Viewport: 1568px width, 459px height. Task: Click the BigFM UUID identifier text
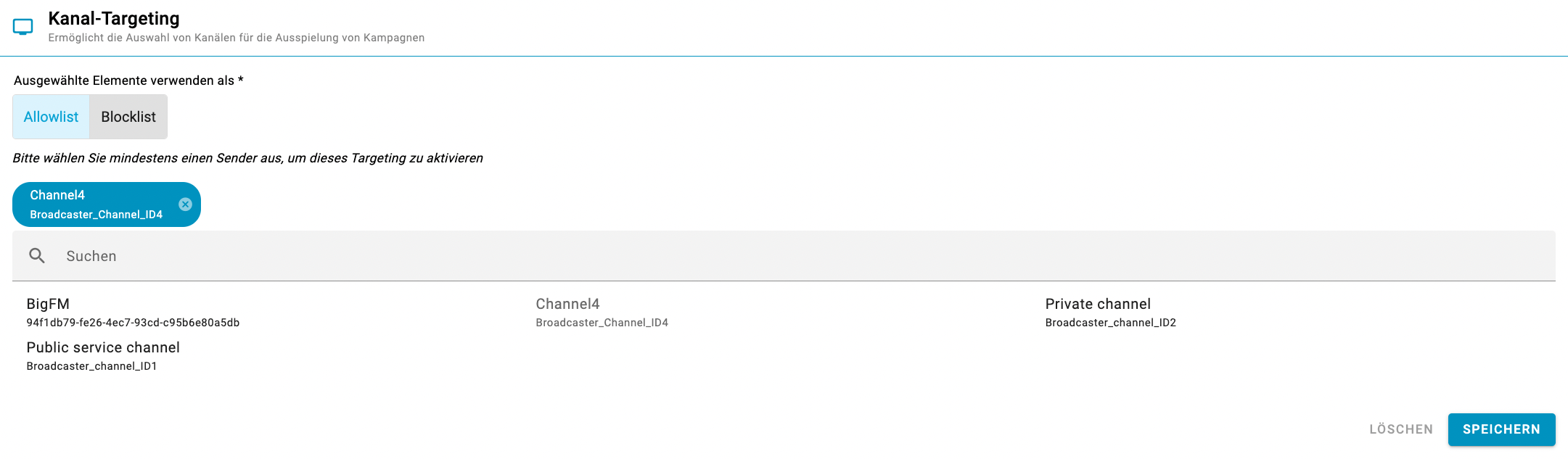click(133, 323)
